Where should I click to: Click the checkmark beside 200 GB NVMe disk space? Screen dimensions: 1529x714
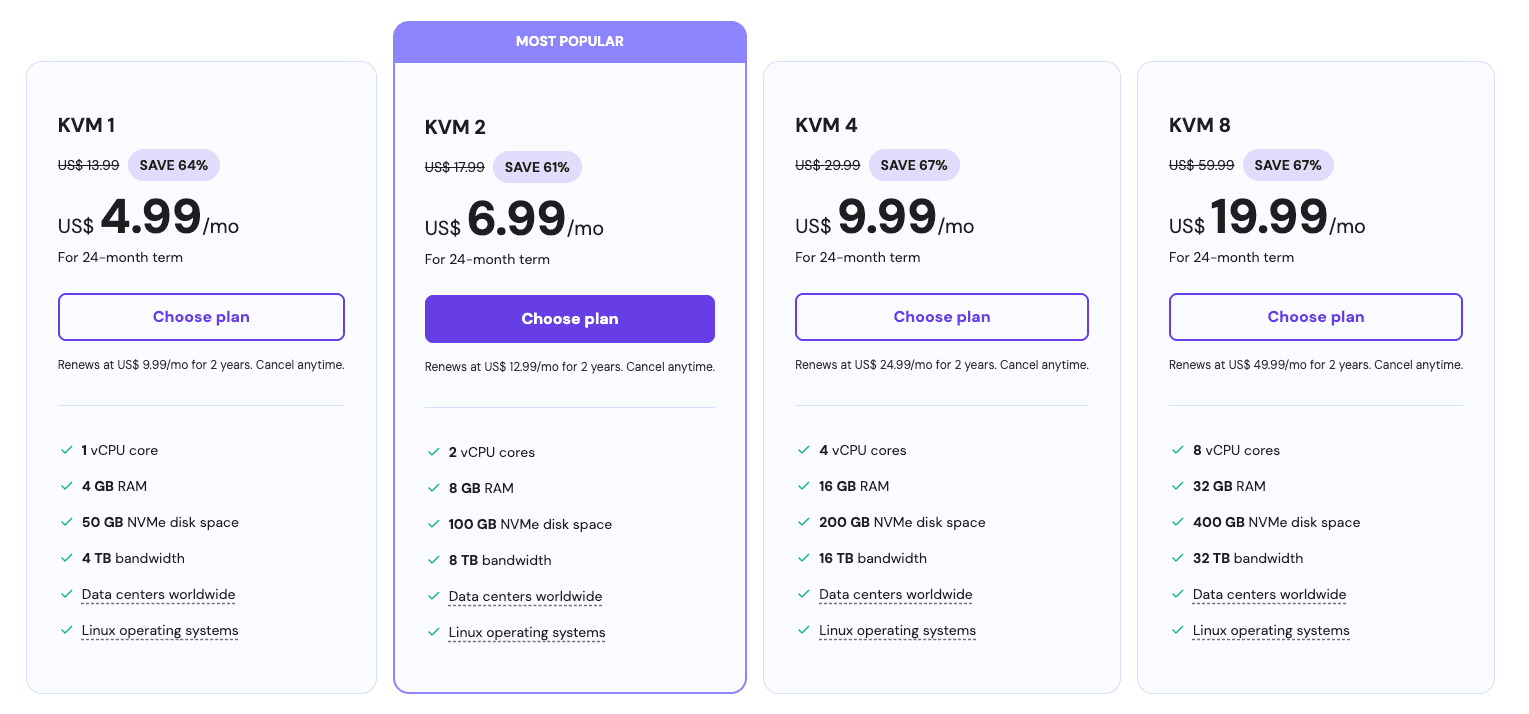(806, 522)
